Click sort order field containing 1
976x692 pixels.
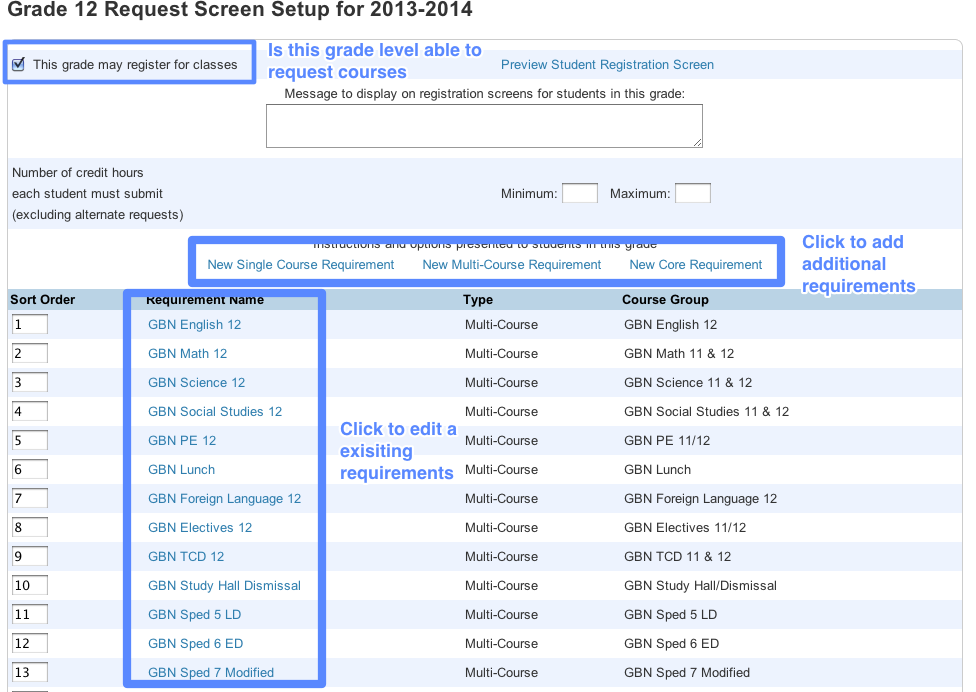29,325
